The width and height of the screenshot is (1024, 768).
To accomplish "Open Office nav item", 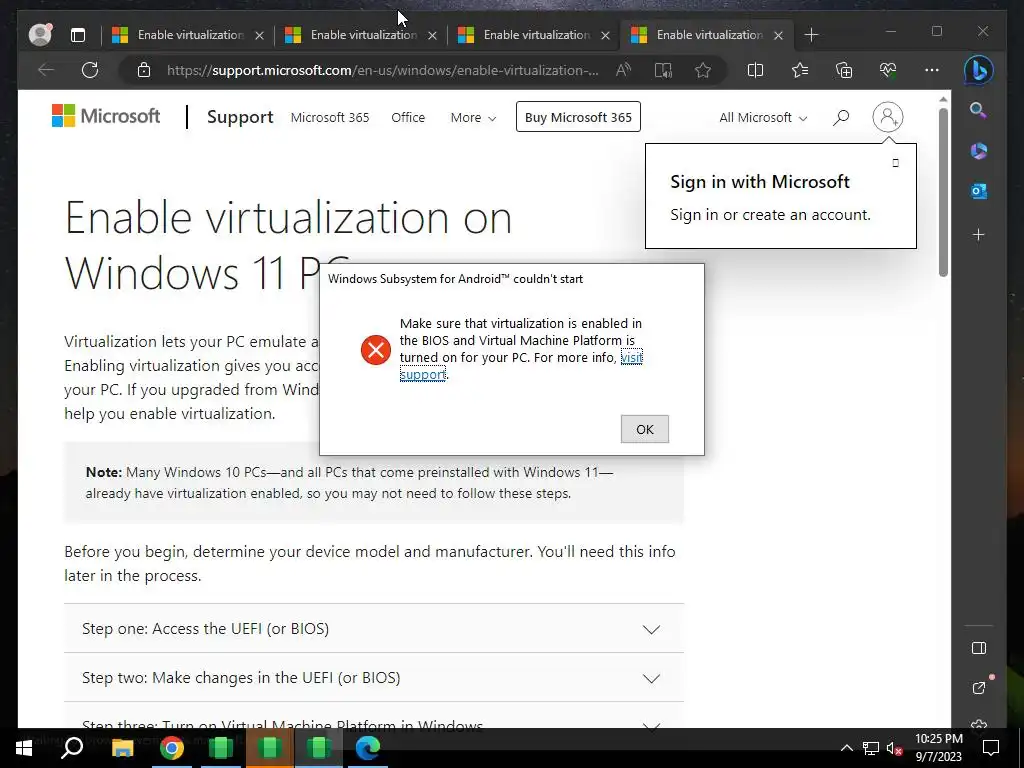I will (408, 118).
